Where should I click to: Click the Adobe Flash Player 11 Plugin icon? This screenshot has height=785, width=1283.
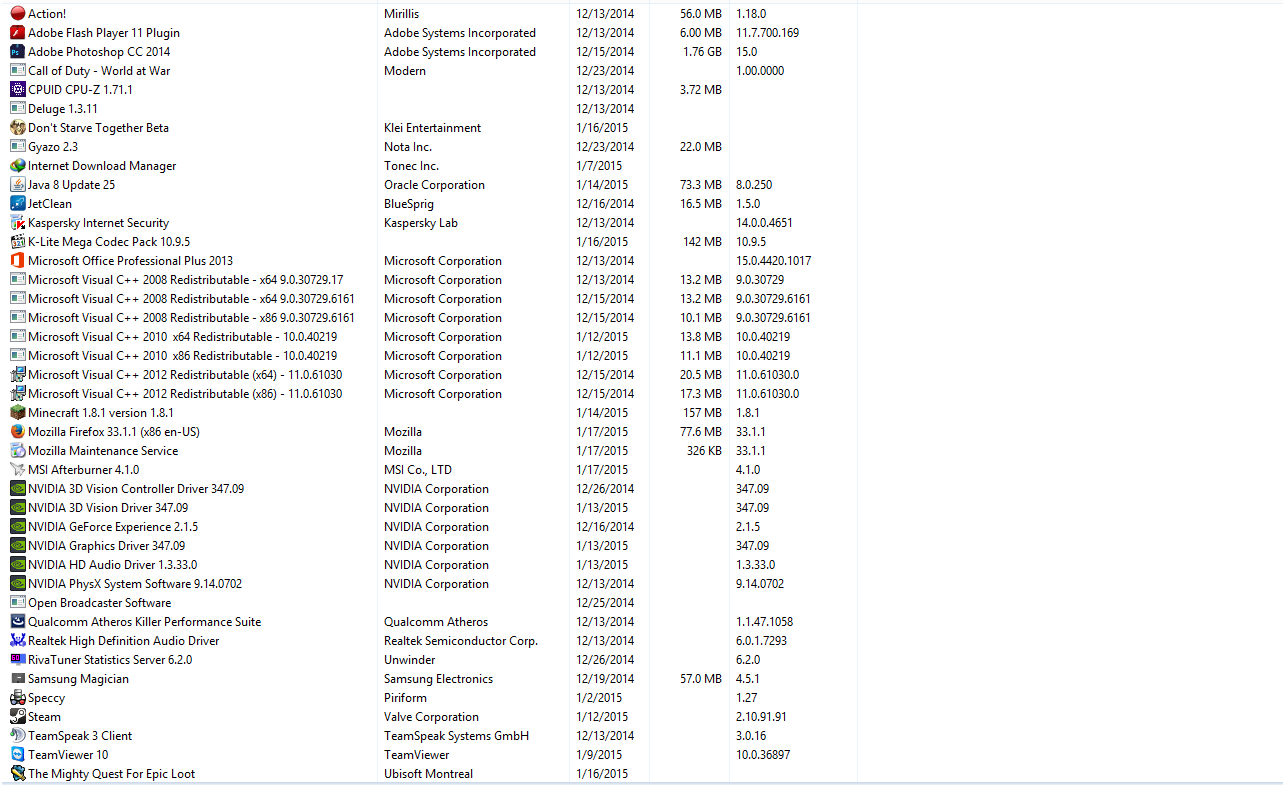18,33
